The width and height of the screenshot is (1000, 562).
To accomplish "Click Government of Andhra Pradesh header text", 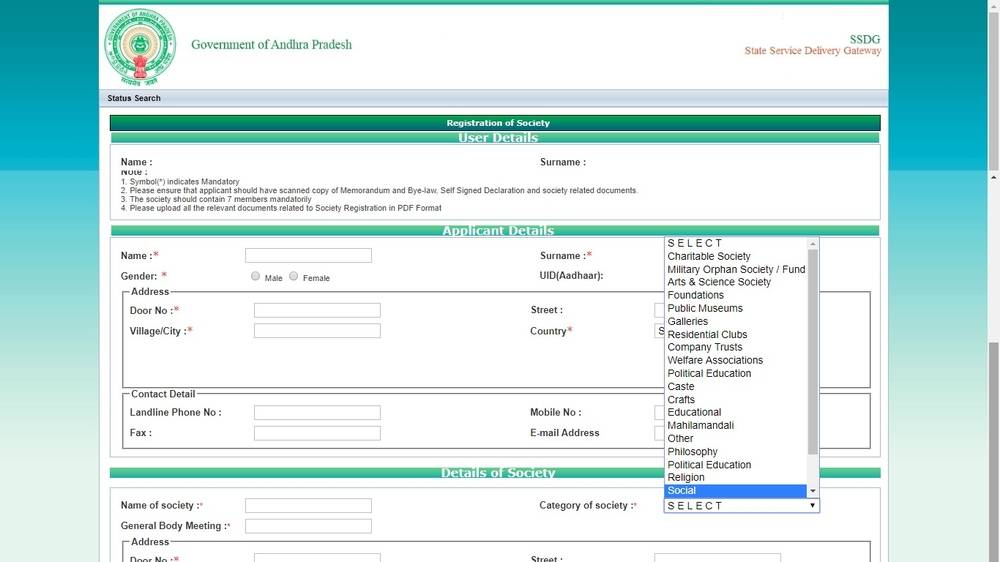I will [271, 45].
